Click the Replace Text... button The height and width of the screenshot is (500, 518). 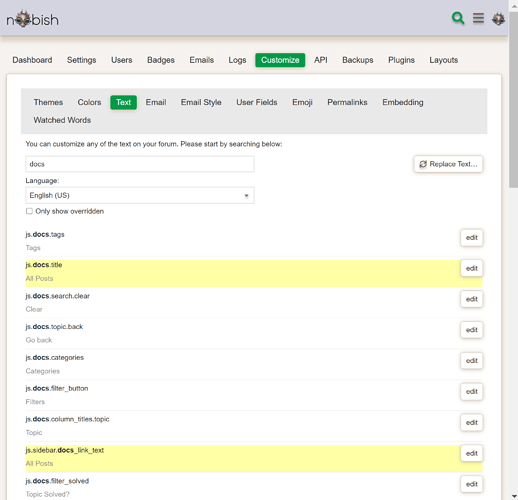448,164
